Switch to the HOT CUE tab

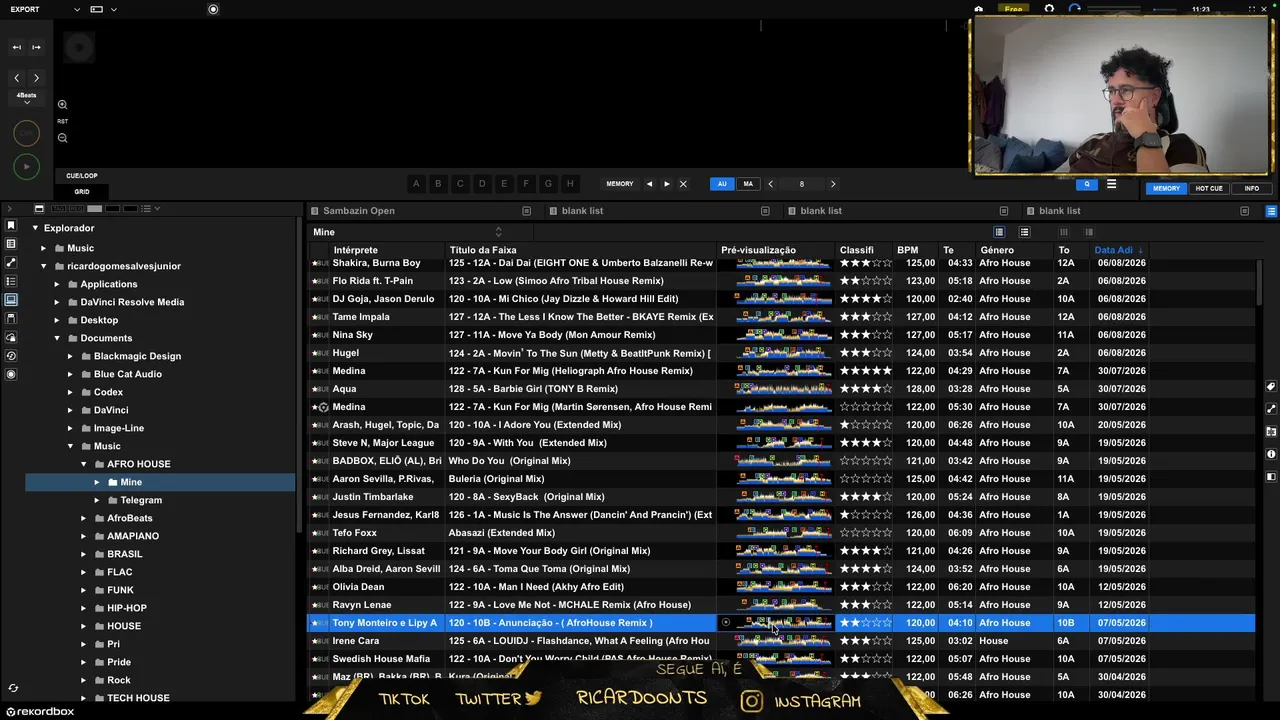coord(1209,188)
